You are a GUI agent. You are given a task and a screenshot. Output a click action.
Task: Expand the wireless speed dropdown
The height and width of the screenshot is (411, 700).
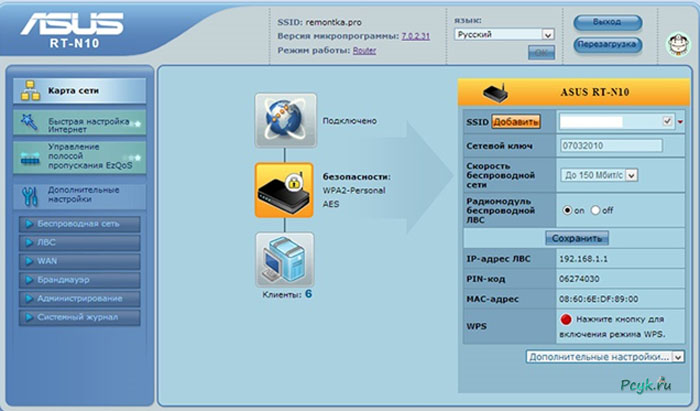click(x=599, y=175)
